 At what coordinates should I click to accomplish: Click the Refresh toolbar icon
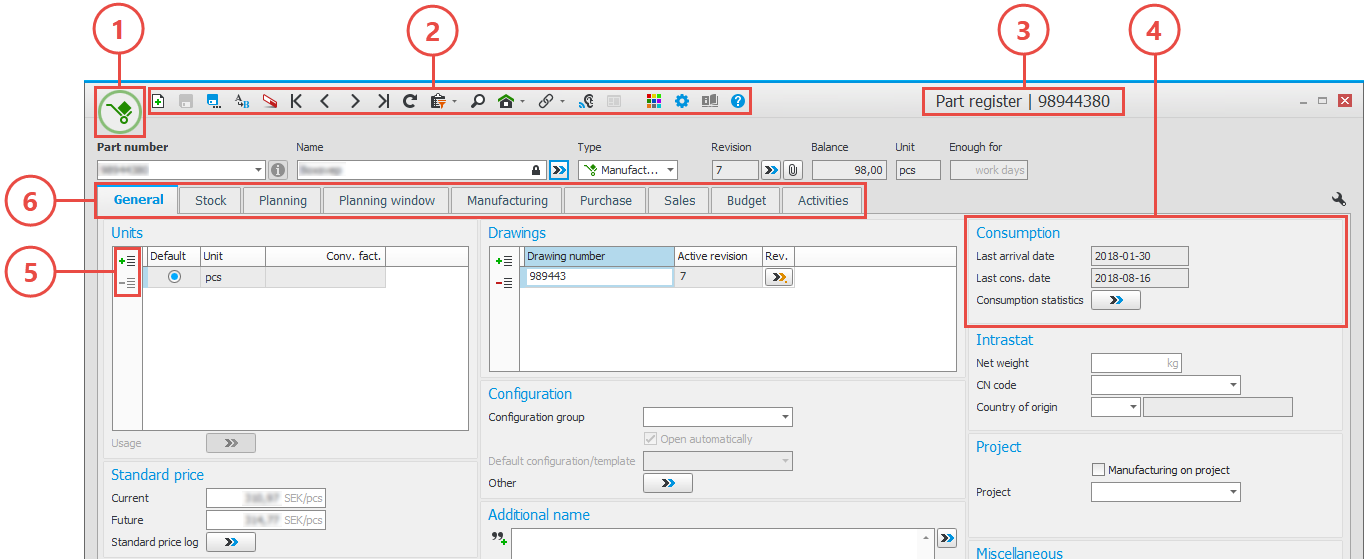click(x=410, y=101)
